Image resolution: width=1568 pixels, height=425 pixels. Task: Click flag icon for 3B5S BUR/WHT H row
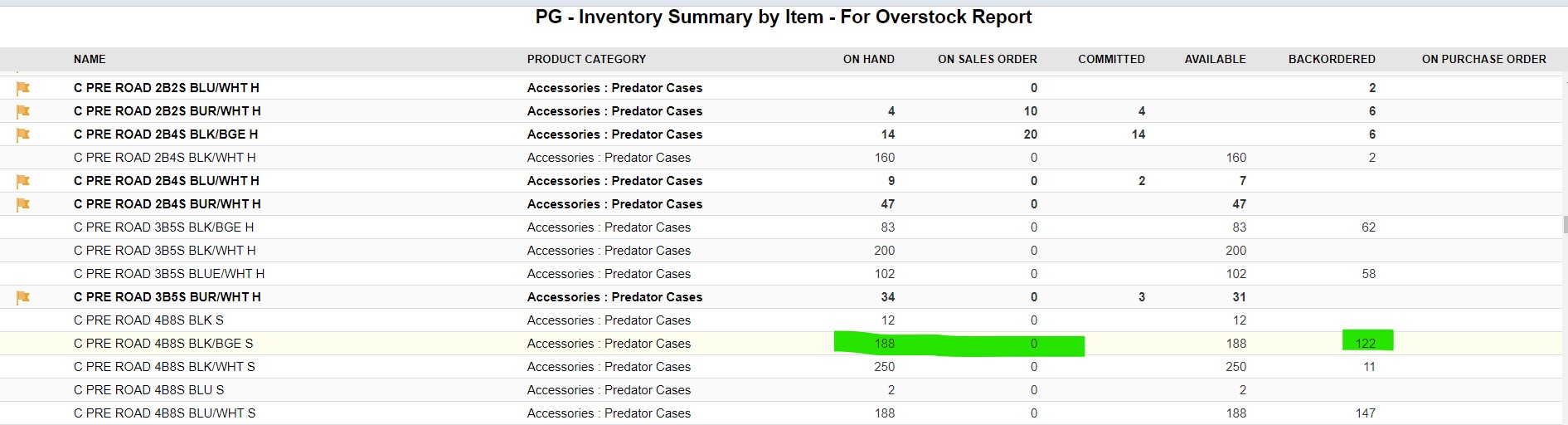coord(23,297)
